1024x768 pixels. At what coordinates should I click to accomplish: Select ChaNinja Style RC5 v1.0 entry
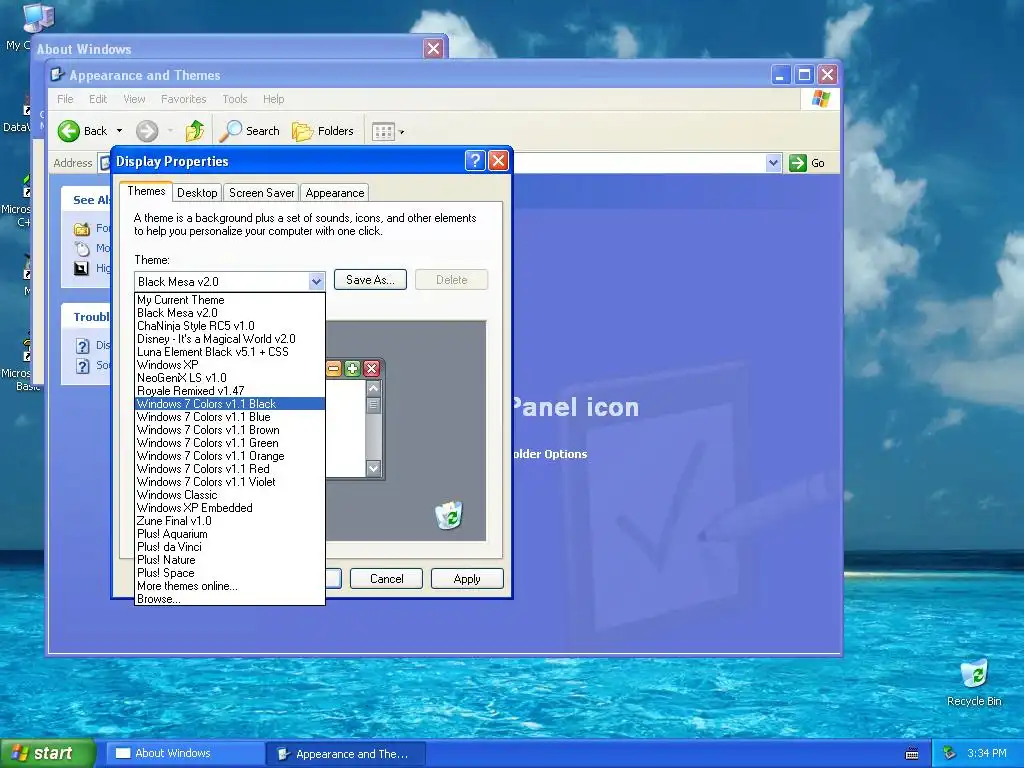pyautogui.click(x=229, y=326)
